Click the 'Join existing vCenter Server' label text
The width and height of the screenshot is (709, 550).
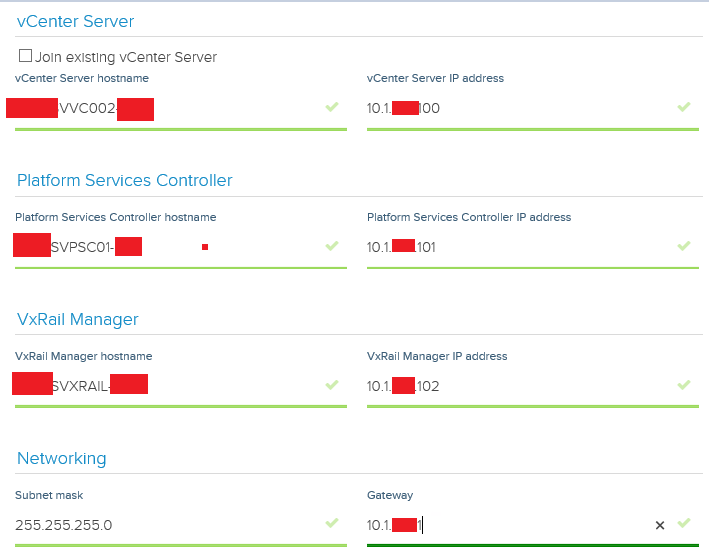126,57
